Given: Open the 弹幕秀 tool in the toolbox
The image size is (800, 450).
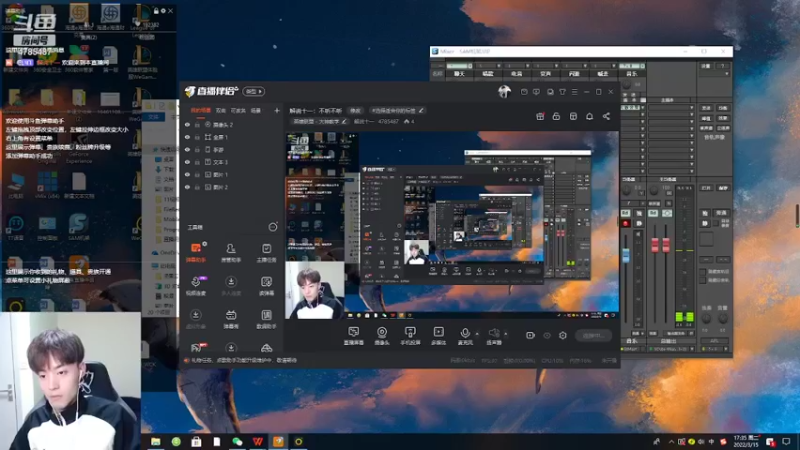Looking at the screenshot, I should [231, 319].
